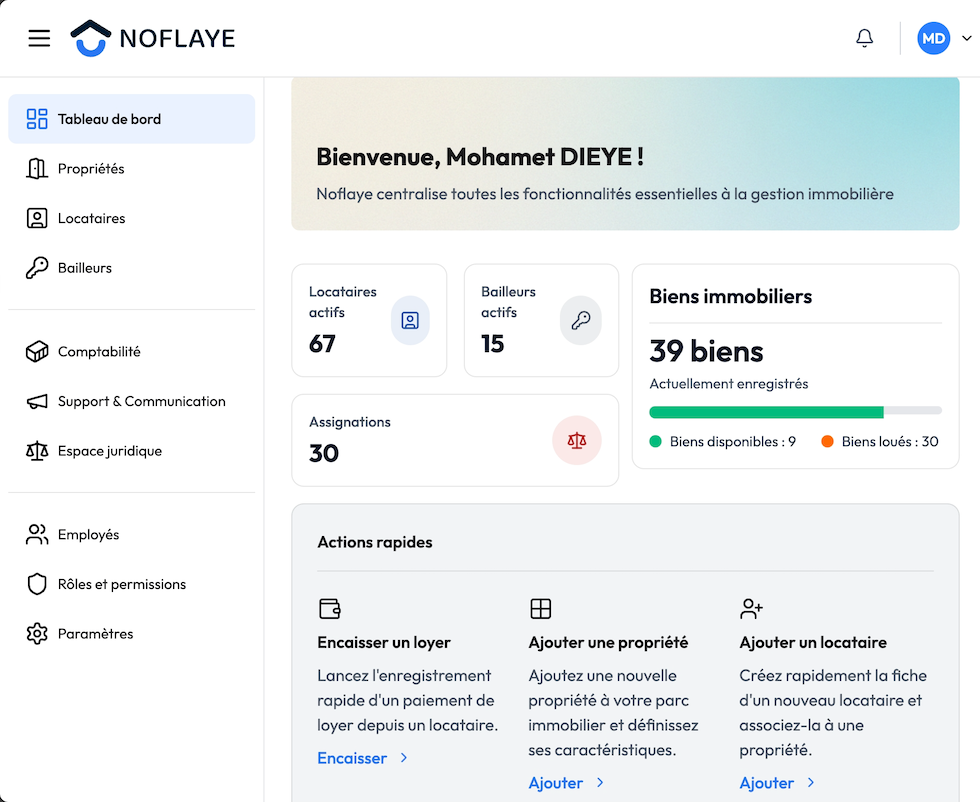Open the Tableau de bord menu item

[132, 119]
